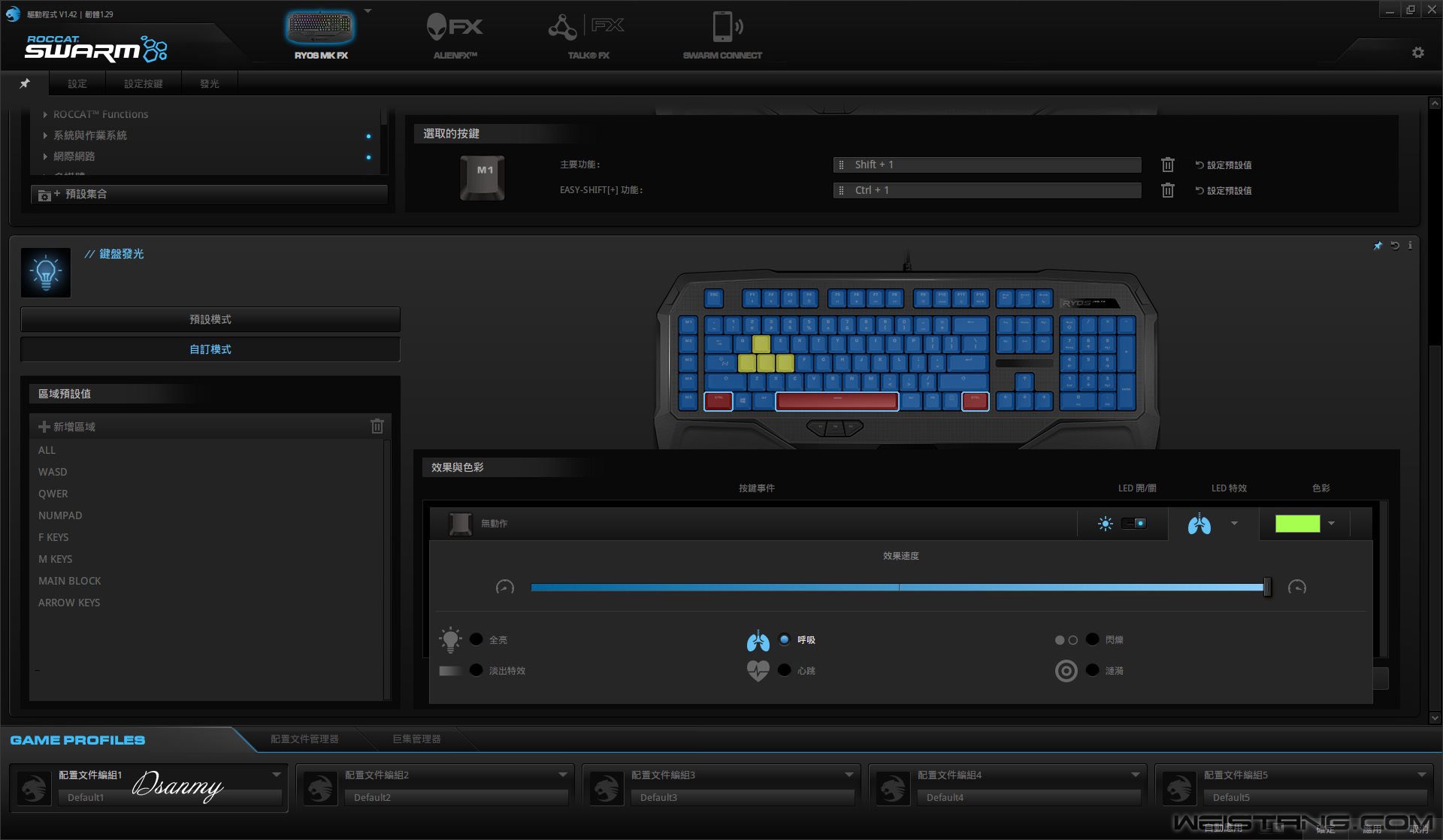Click the slow speed gauge icon

(505, 587)
